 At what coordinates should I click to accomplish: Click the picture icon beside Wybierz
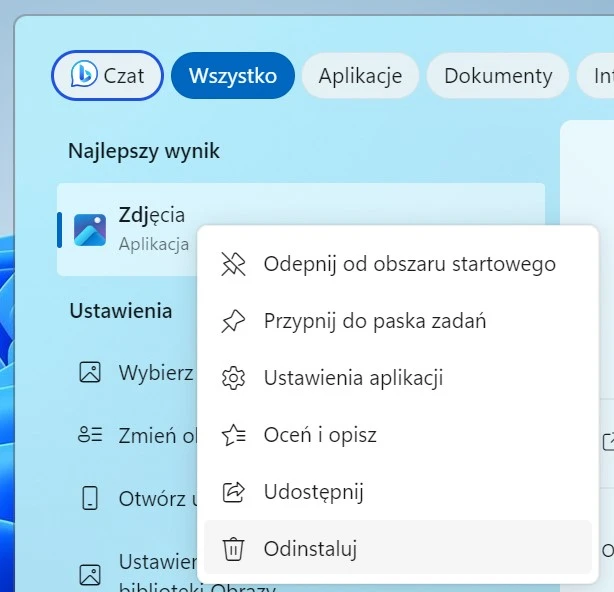(x=90, y=373)
